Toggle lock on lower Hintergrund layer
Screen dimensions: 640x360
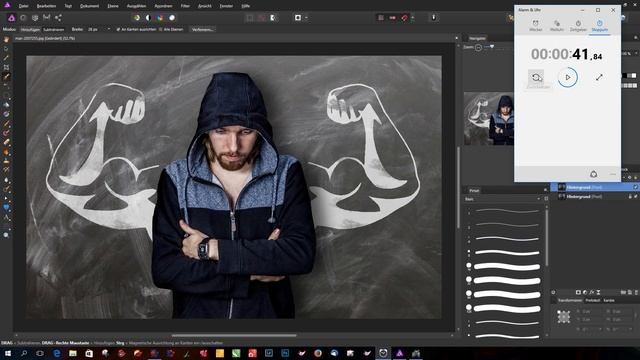pyautogui.click(x=631, y=196)
